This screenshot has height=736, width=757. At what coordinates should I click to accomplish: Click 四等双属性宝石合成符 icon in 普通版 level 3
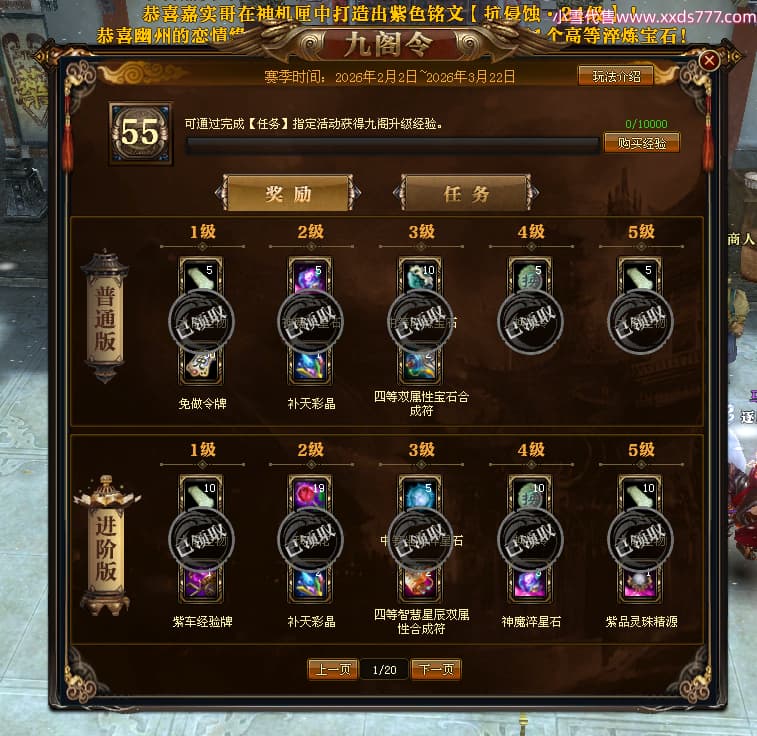(x=421, y=365)
